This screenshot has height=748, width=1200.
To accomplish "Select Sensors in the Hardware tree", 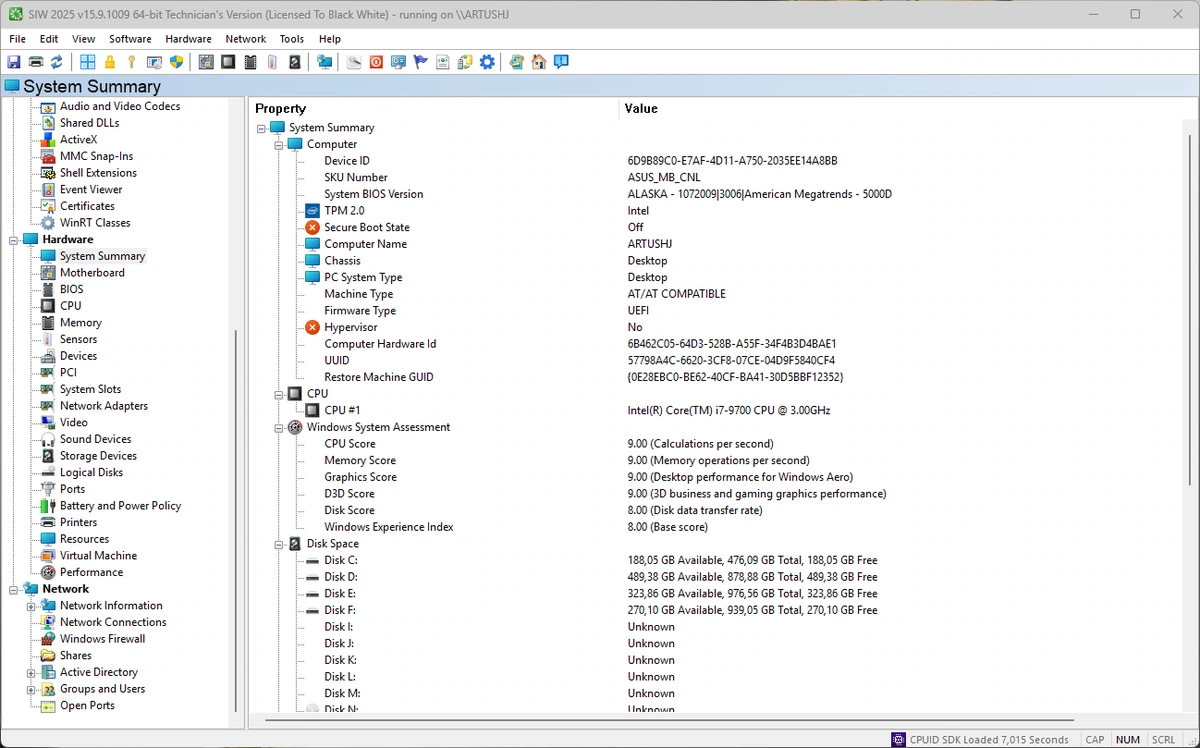I will pyautogui.click(x=78, y=339).
